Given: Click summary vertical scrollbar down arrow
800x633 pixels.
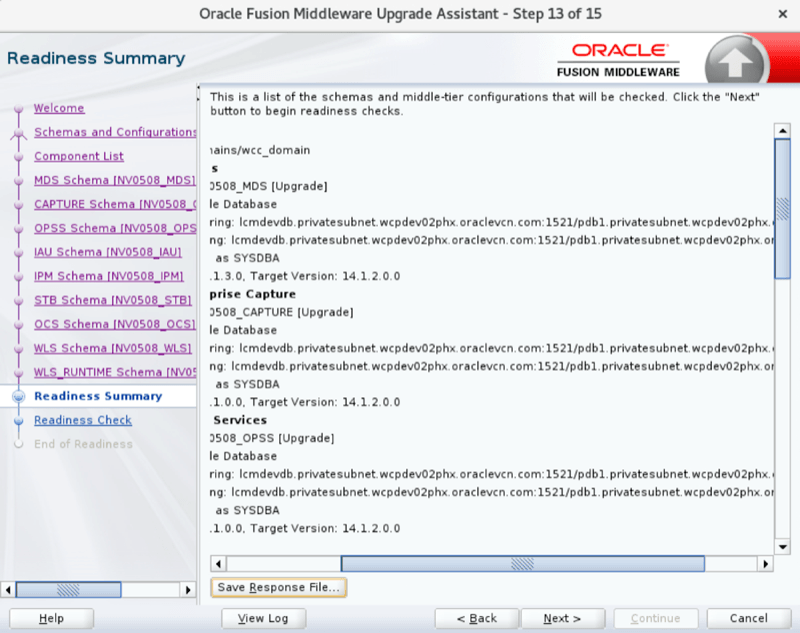Looking at the screenshot, I should (782, 547).
